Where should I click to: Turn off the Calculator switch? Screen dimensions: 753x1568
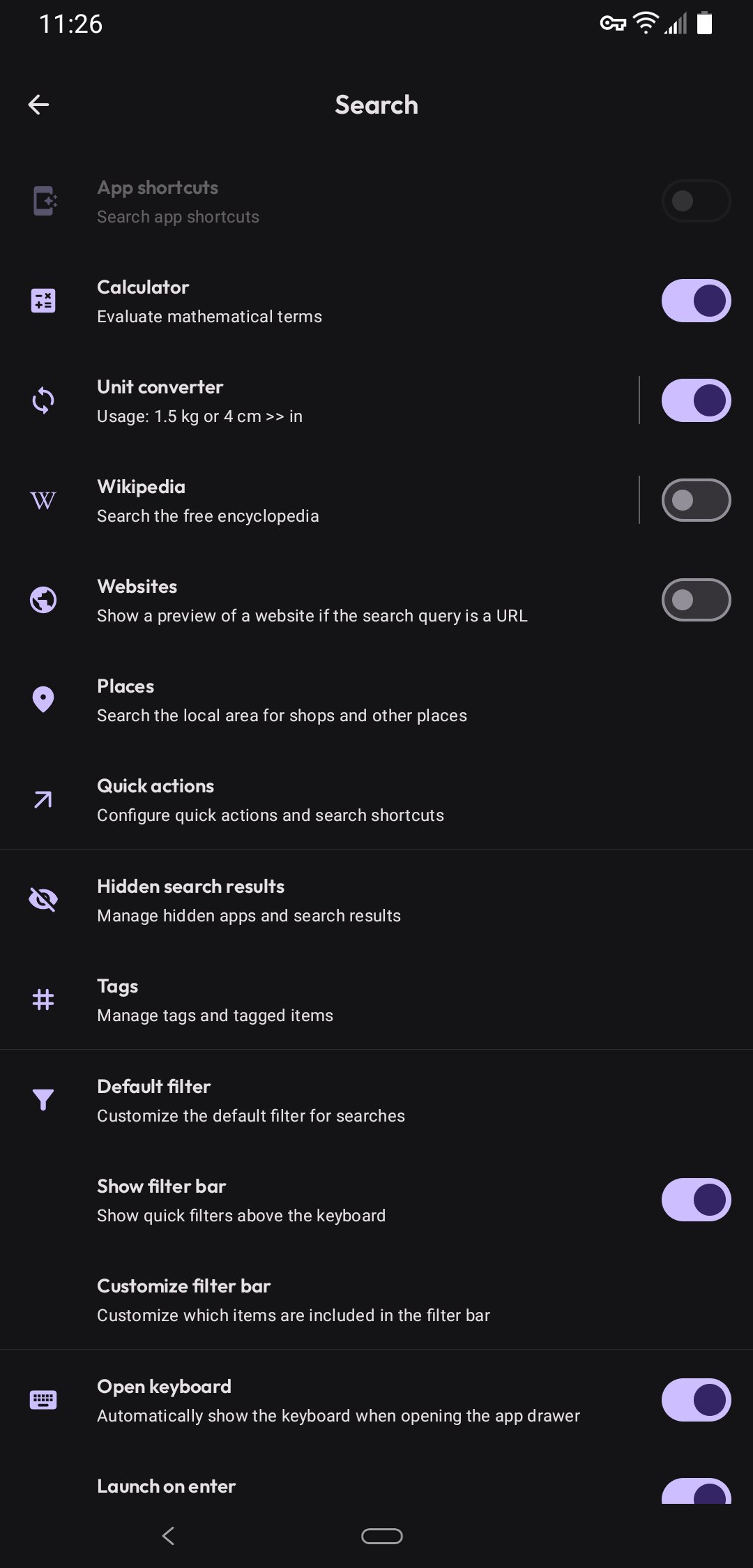coord(696,301)
